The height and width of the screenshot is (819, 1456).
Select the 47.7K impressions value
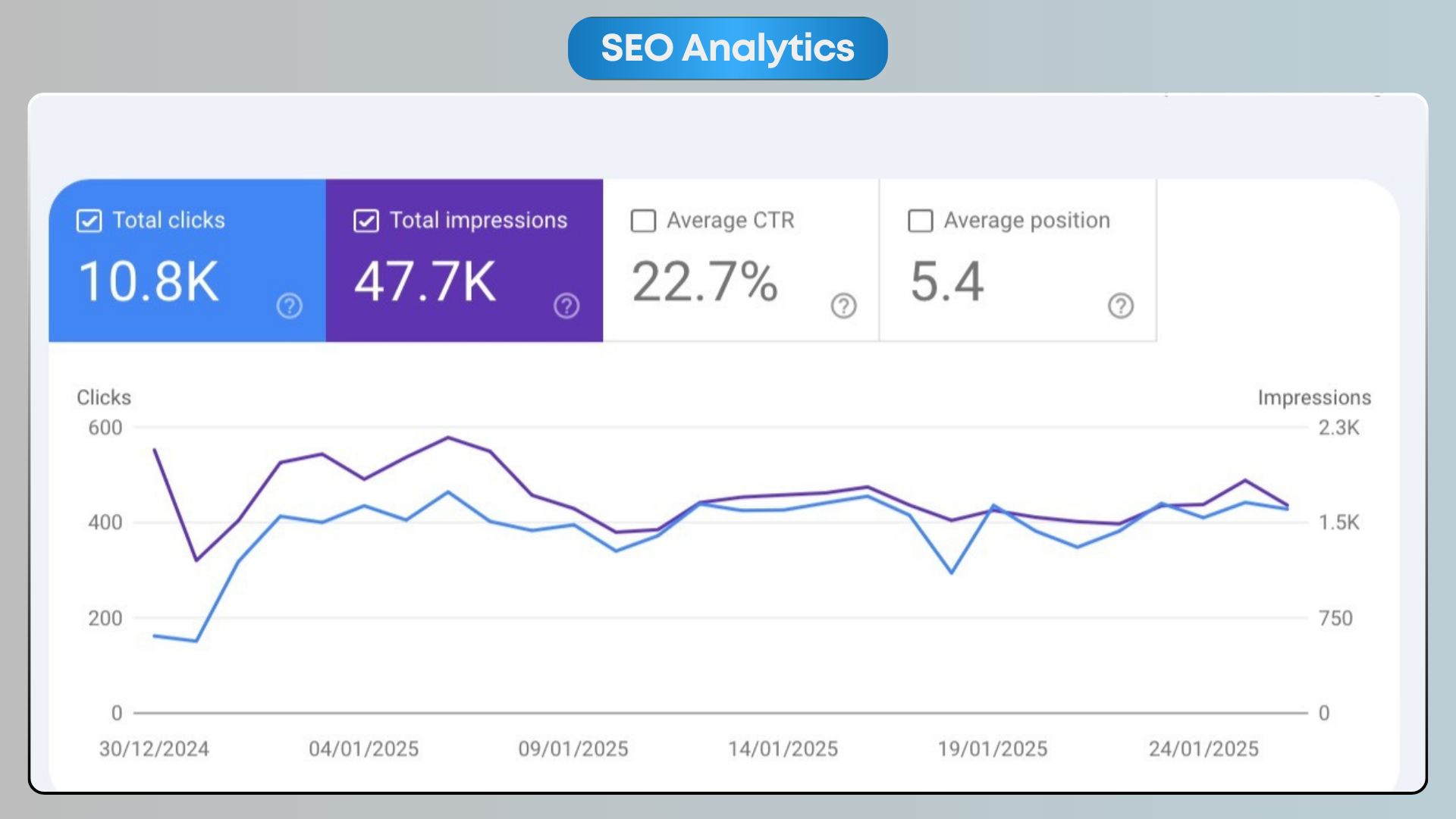(x=425, y=282)
